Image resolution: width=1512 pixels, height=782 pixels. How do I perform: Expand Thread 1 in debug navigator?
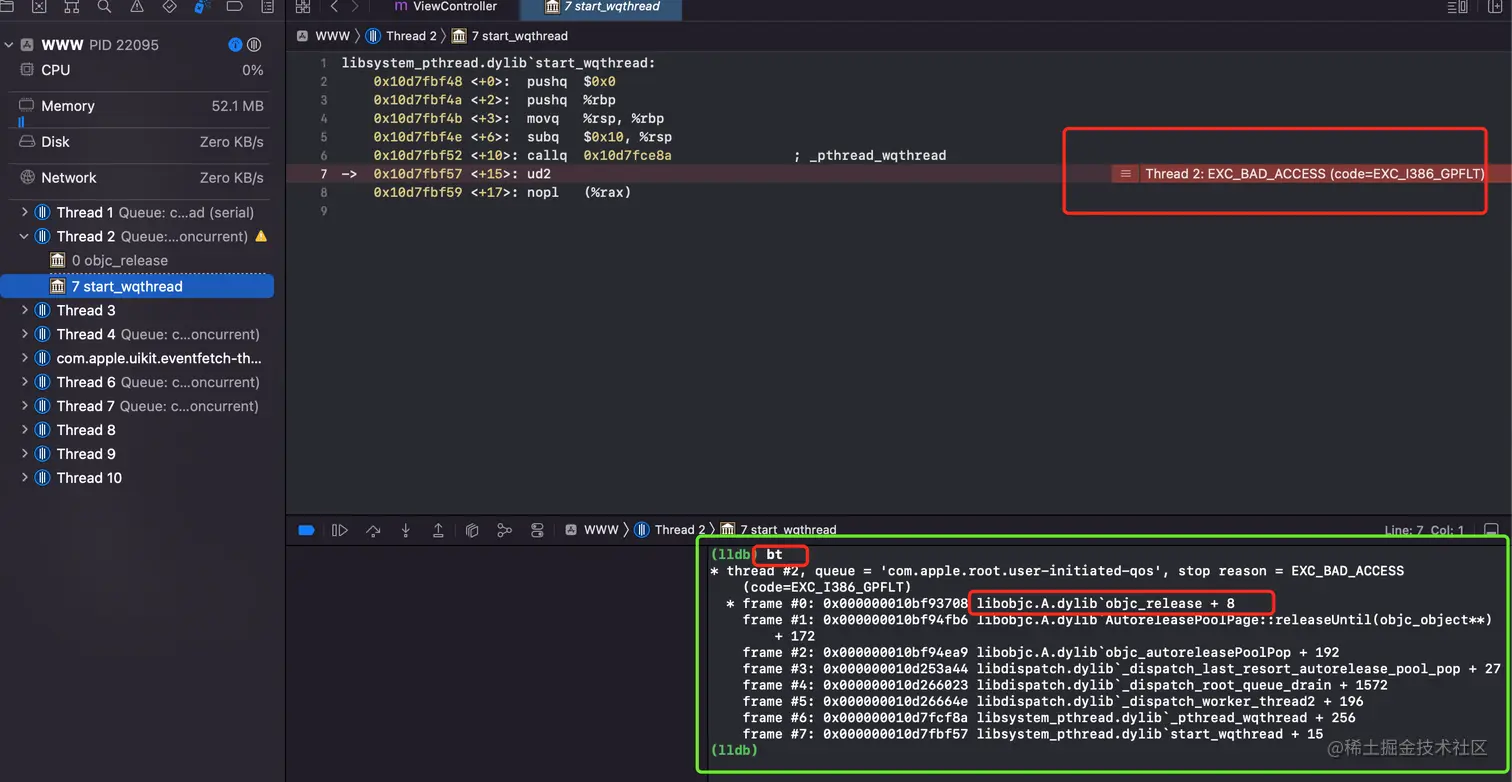(24, 212)
